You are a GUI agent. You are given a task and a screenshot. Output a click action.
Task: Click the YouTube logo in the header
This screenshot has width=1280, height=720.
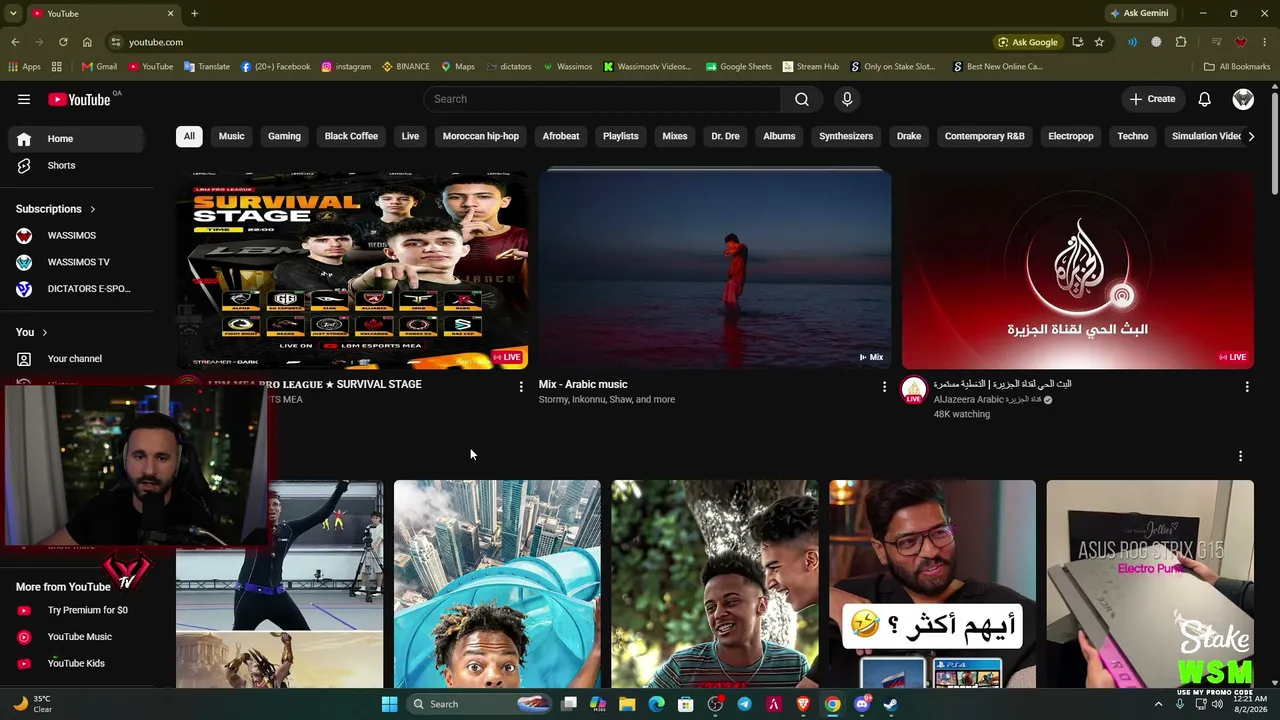pos(79,99)
